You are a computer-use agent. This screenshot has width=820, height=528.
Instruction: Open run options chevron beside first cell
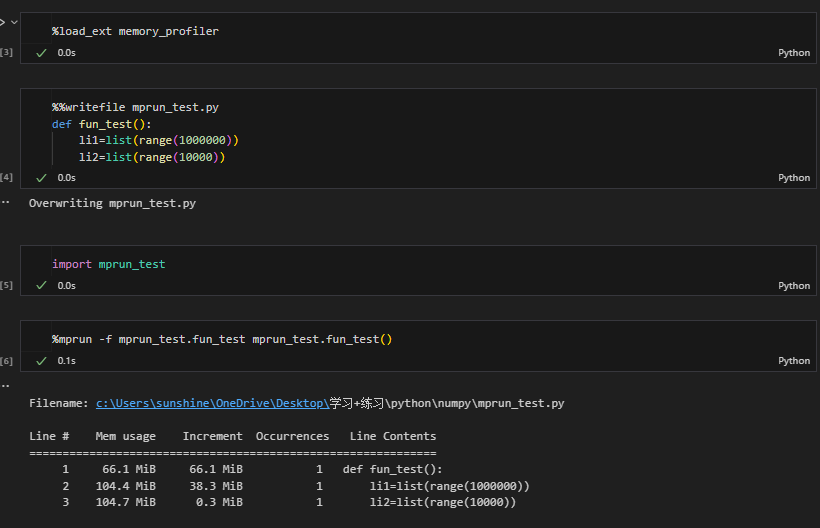[x=14, y=22]
